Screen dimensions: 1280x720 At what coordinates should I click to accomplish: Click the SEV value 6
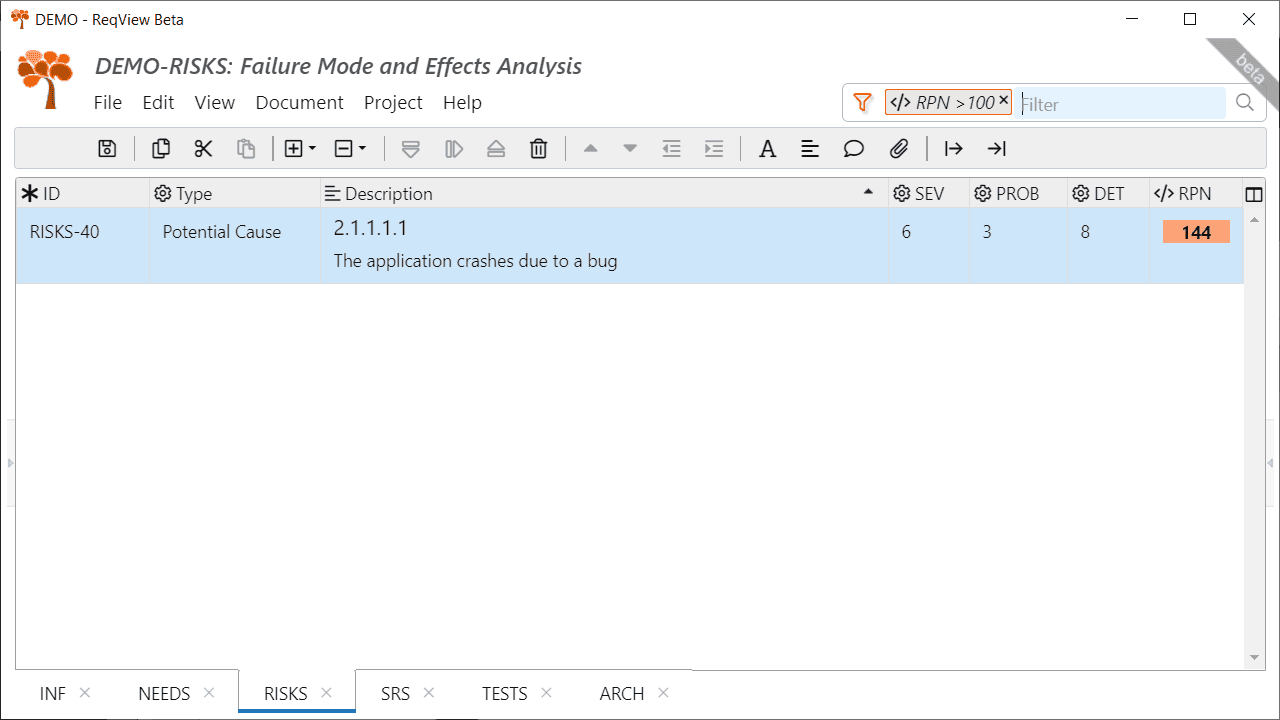click(906, 232)
